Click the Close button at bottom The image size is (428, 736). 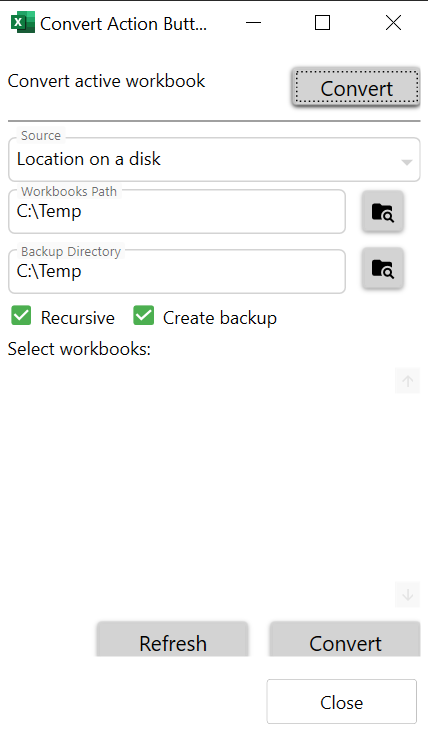pyautogui.click(x=342, y=702)
